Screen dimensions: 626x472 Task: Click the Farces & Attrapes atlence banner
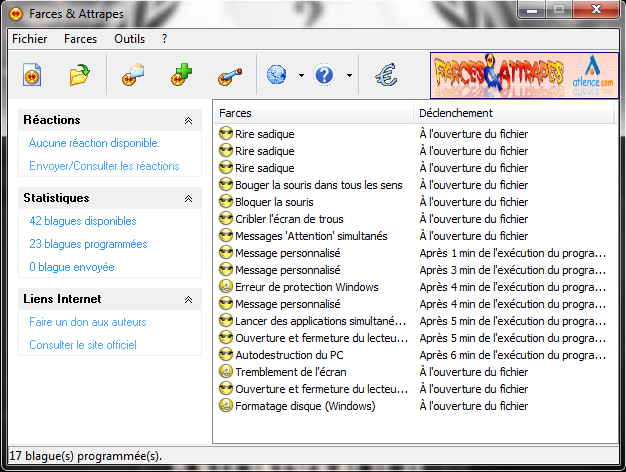tap(524, 75)
